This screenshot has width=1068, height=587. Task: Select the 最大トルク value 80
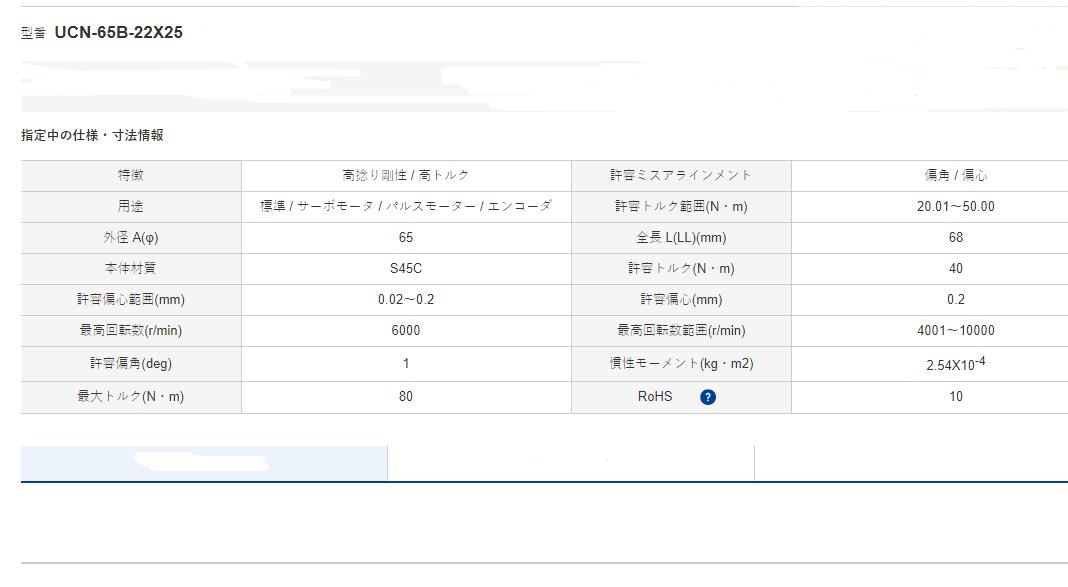click(x=405, y=396)
